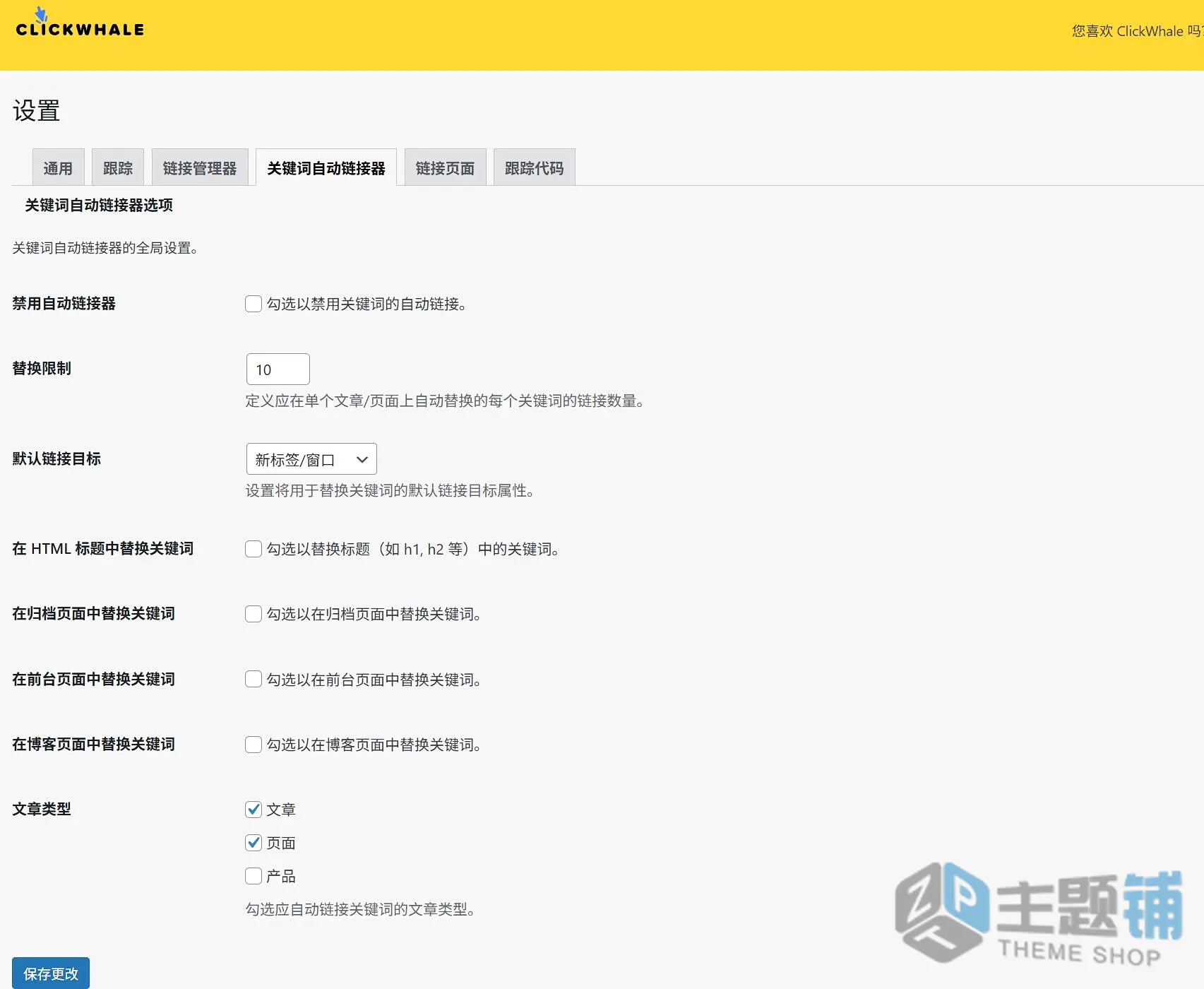Viewport: 1204px width, 989px height.
Task: Open the 通用 tab
Action: (x=59, y=167)
